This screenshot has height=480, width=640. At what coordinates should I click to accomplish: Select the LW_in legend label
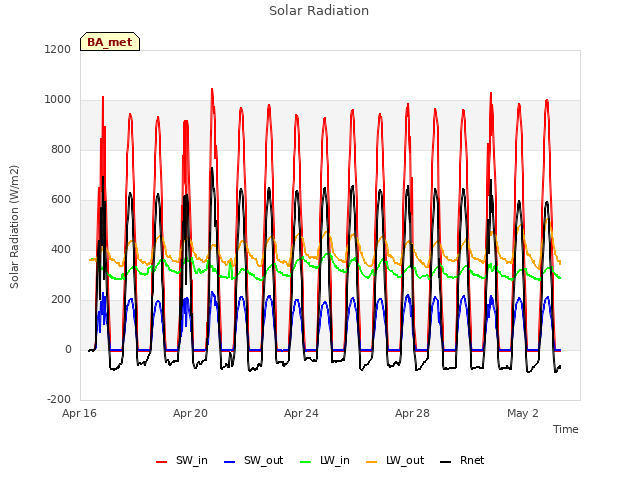[x=335, y=460]
